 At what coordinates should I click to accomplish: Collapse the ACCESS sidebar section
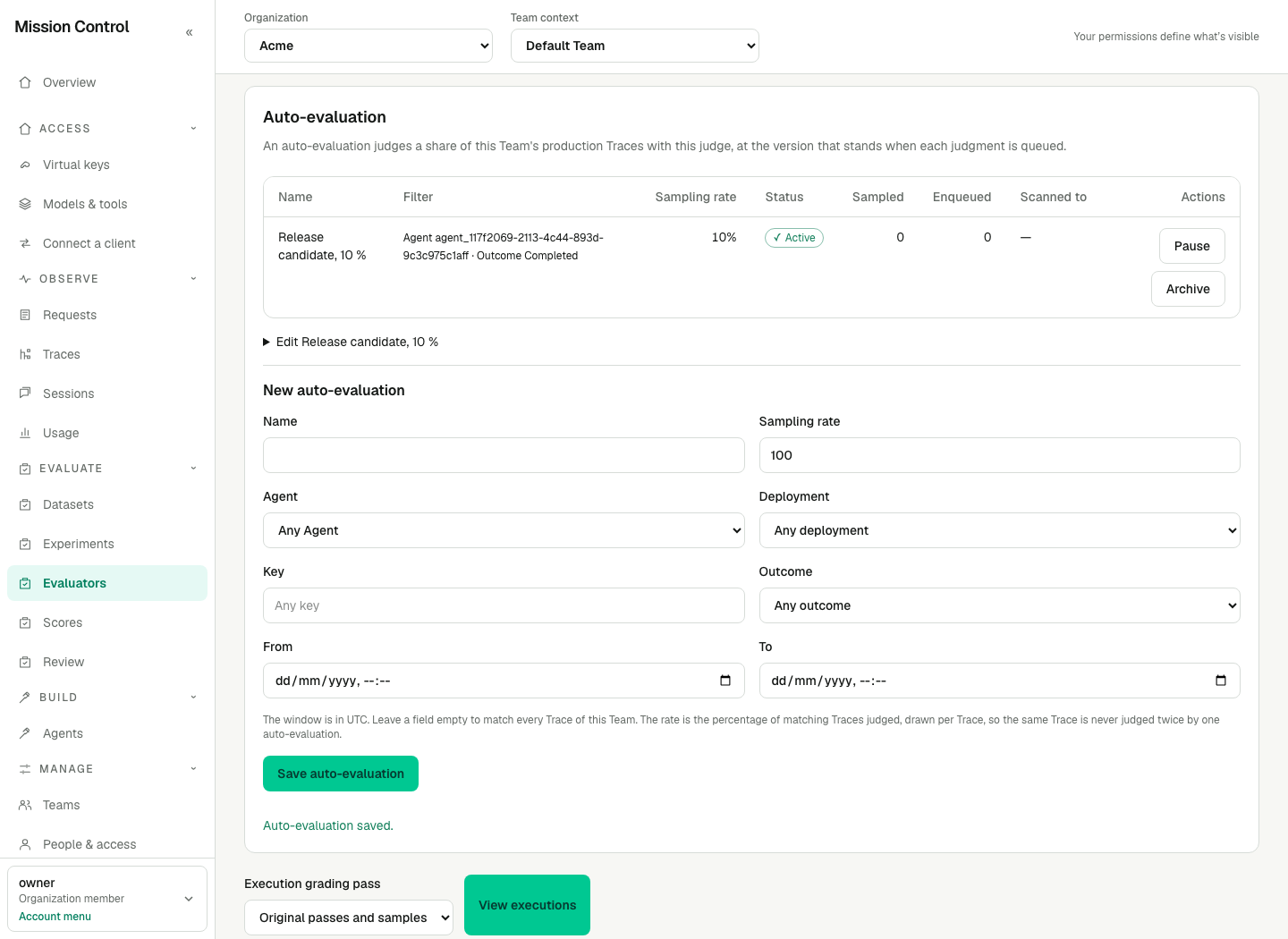pyautogui.click(x=107, y=129)
